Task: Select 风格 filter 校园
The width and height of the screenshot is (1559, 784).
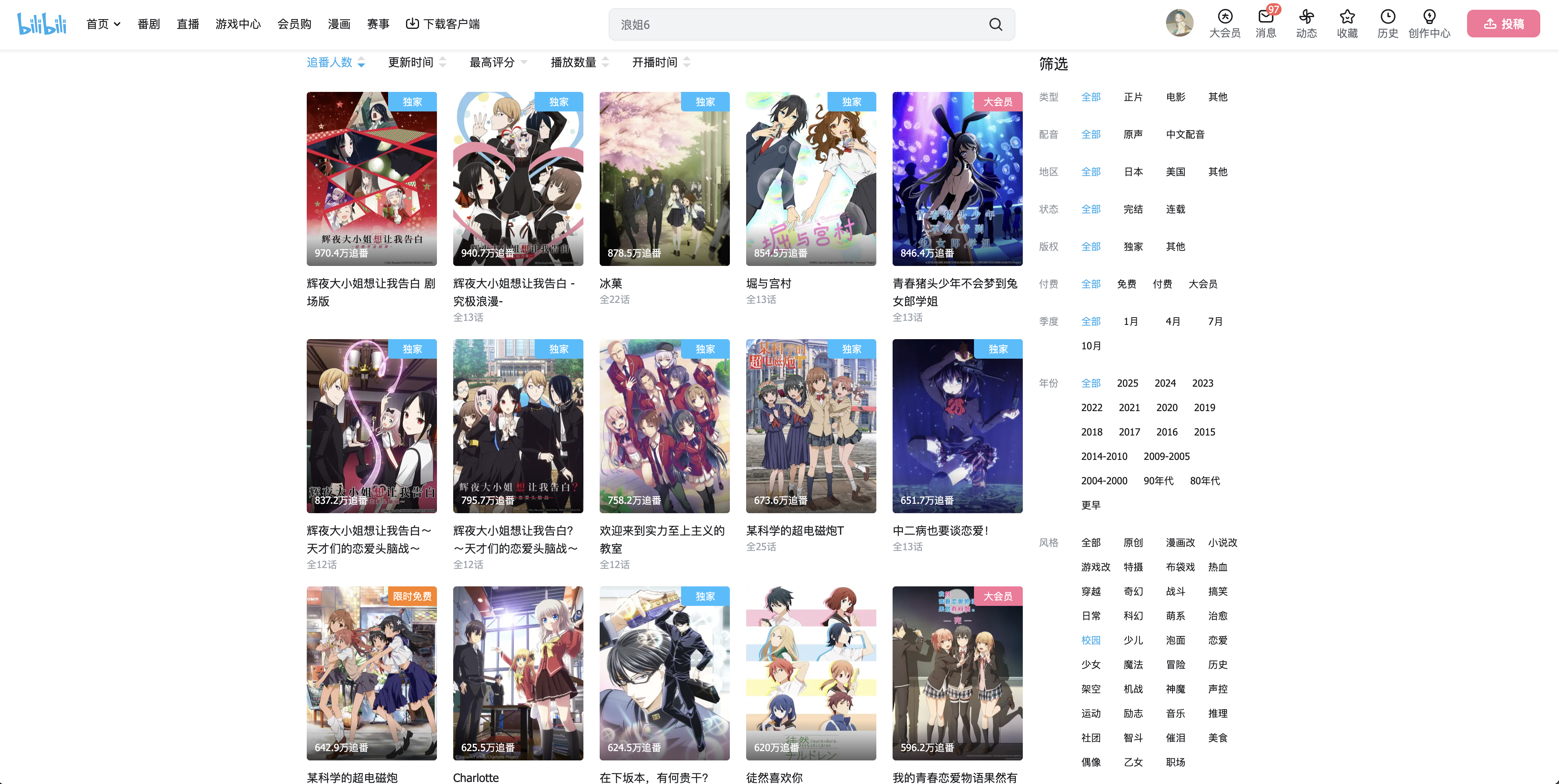Action: pyautogui.click(x=1091, y=640)
